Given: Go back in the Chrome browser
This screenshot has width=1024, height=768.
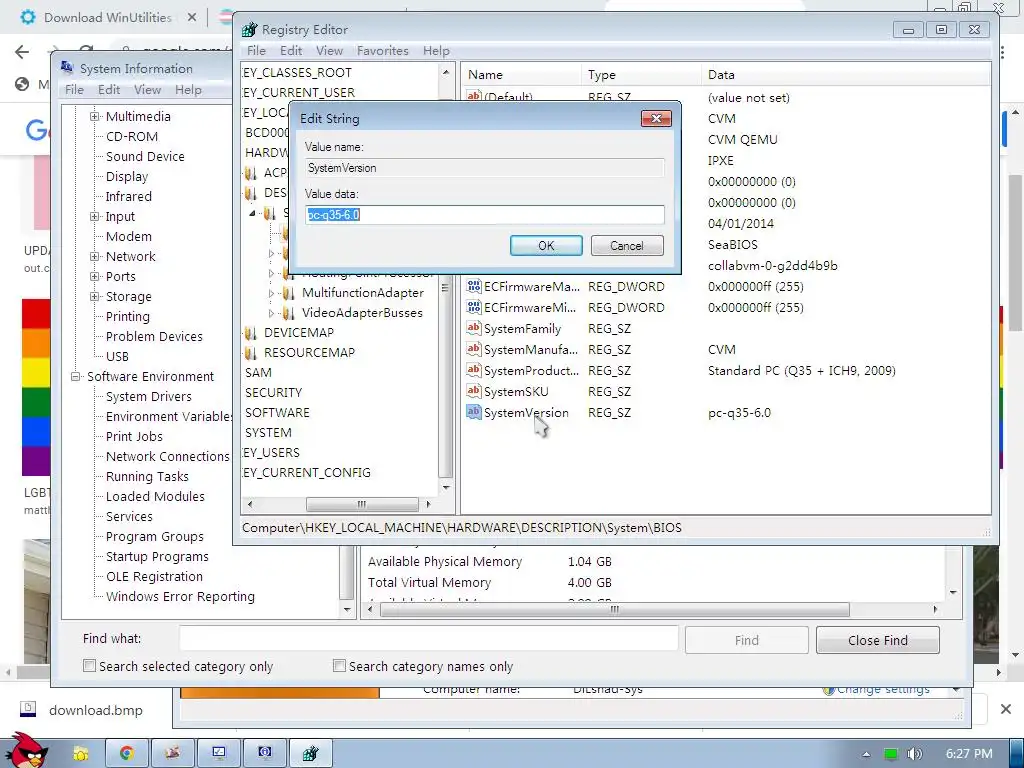Looking at the screenshot, I should [x=22, y=52].
